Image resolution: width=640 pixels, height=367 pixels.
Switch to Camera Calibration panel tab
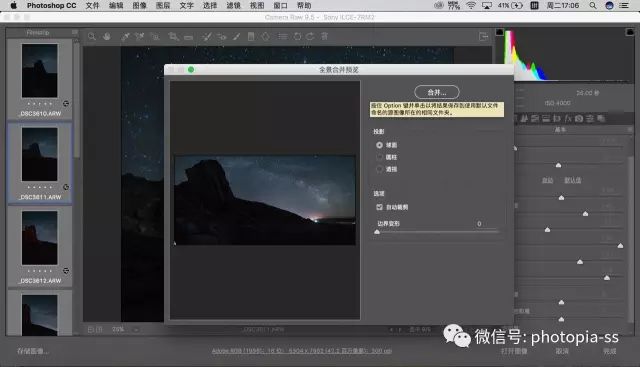click(579, 118)
